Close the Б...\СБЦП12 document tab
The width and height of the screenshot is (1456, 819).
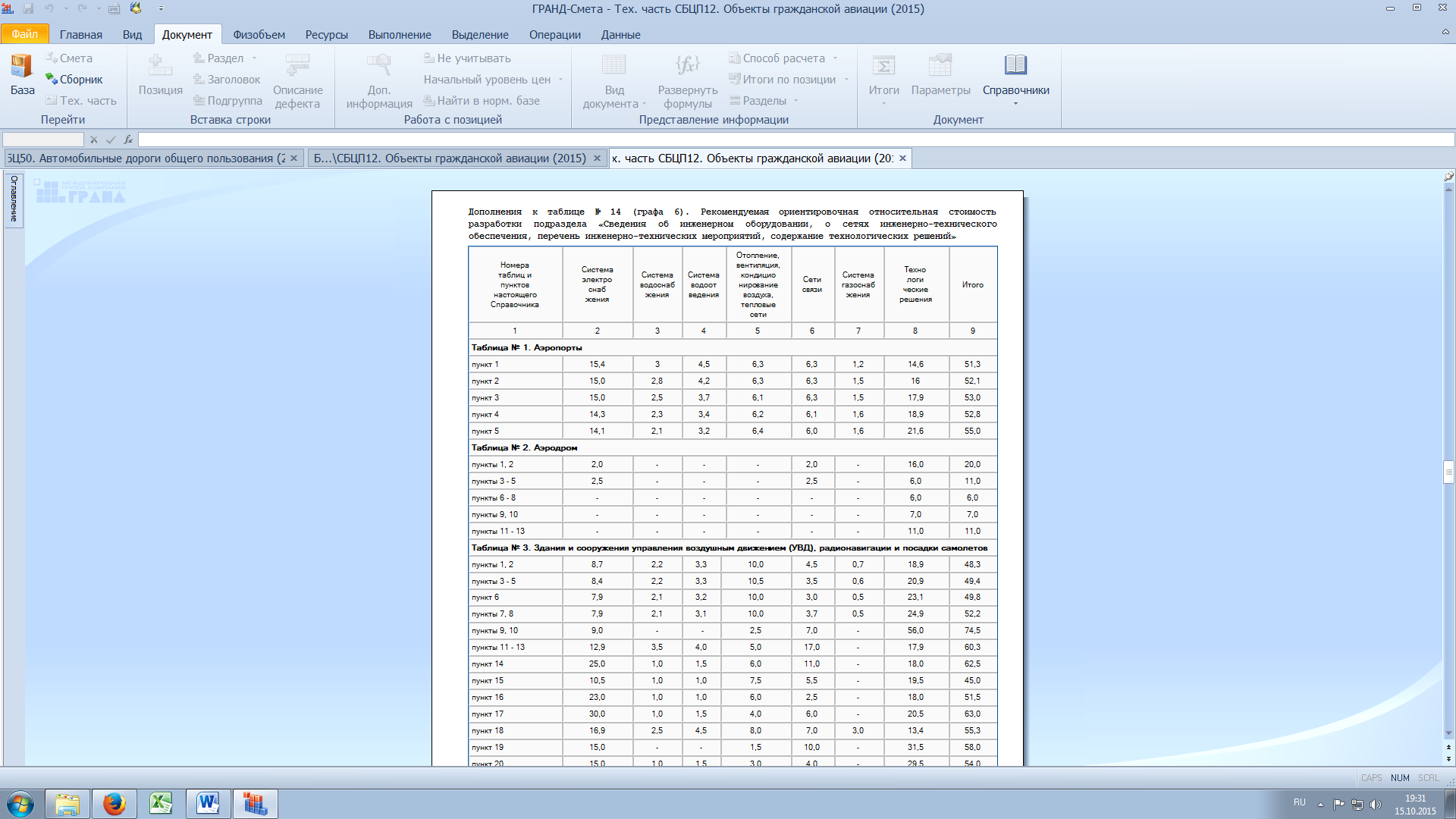click(x=597, y=158)
